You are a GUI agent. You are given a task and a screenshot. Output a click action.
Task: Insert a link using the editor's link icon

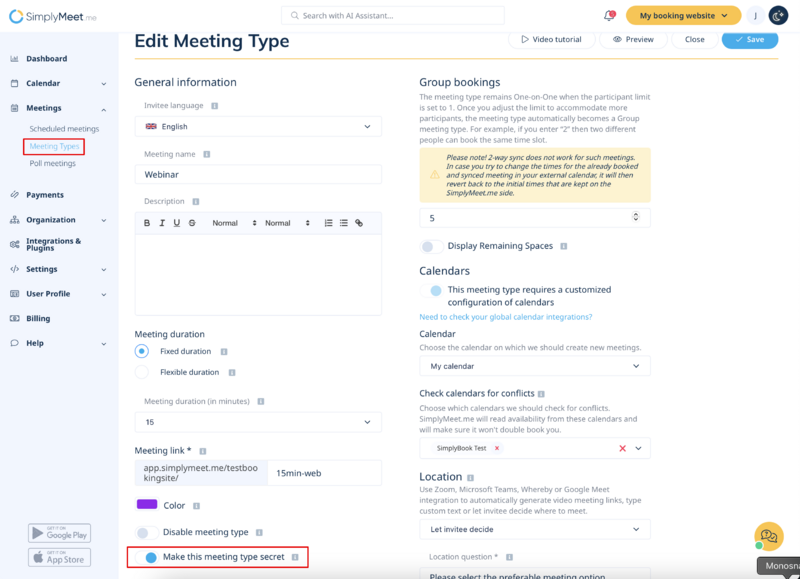[359, 221]
